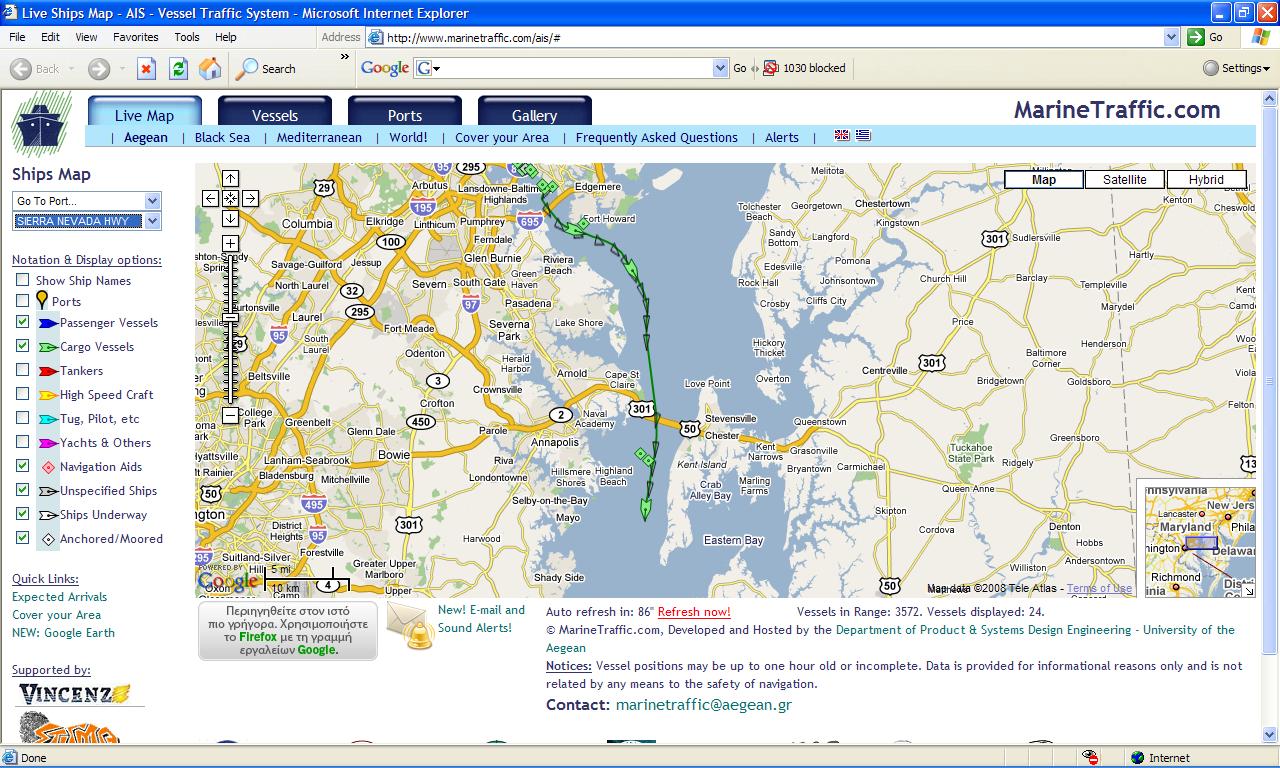
Task: Expand the Back button history arrow
Action: tap(72, 69)
